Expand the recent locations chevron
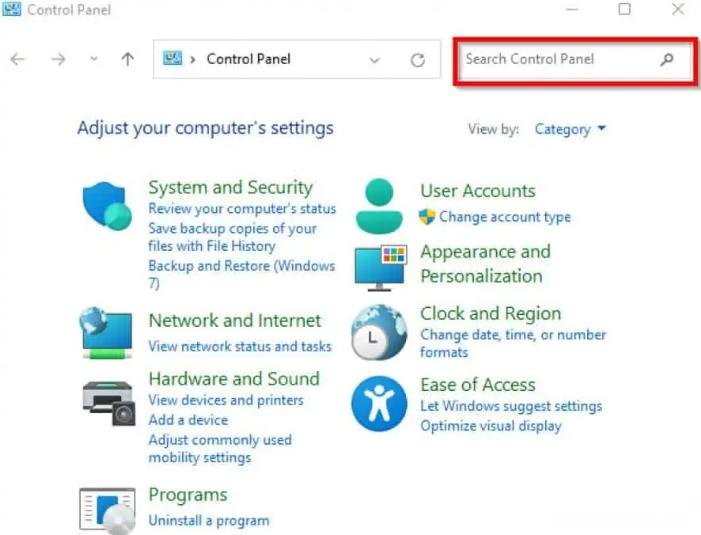The image size is (701, 535). pos(93,59)
